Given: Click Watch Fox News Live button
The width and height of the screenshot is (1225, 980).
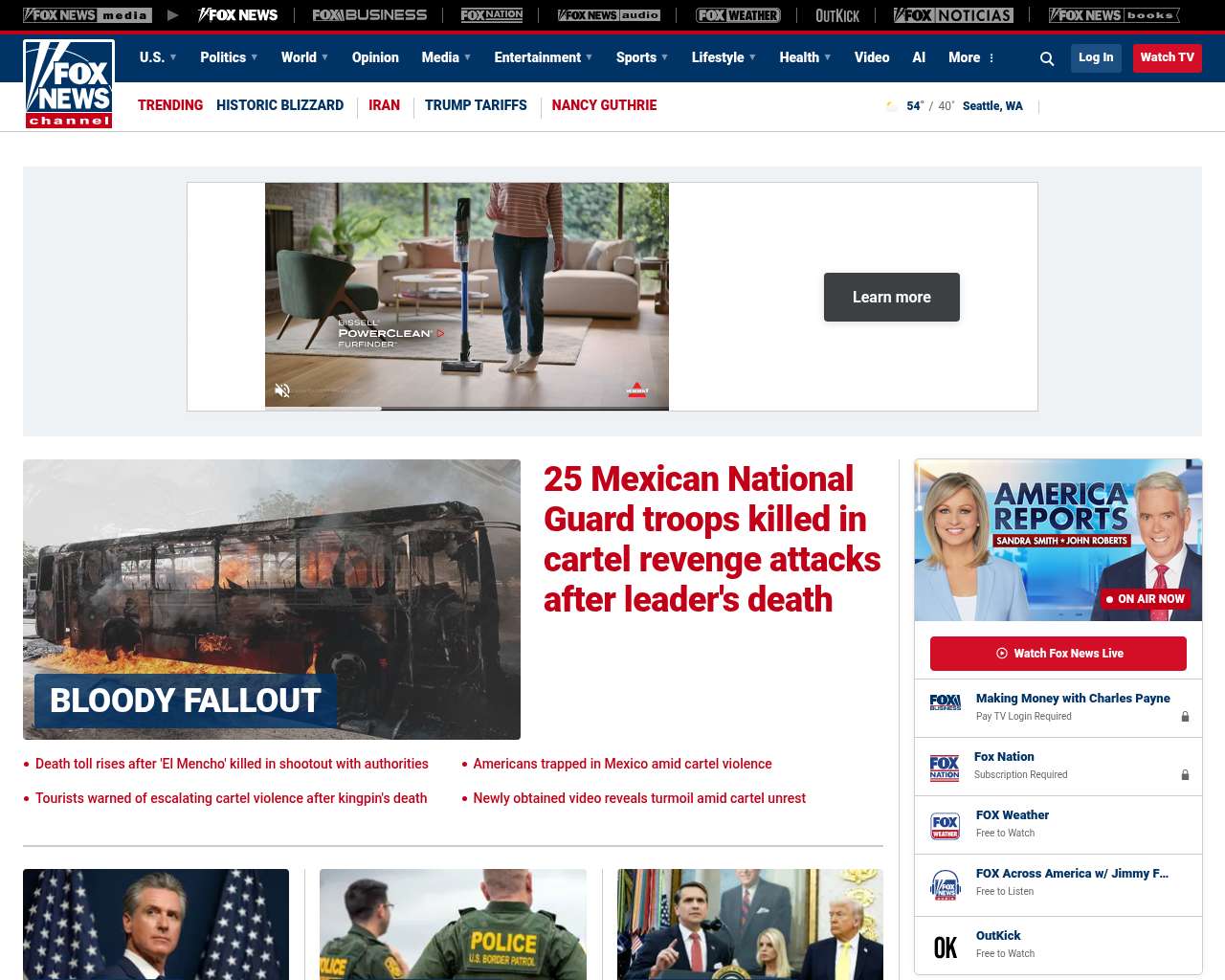Looking at the screenshot, I should point(1058,654).
